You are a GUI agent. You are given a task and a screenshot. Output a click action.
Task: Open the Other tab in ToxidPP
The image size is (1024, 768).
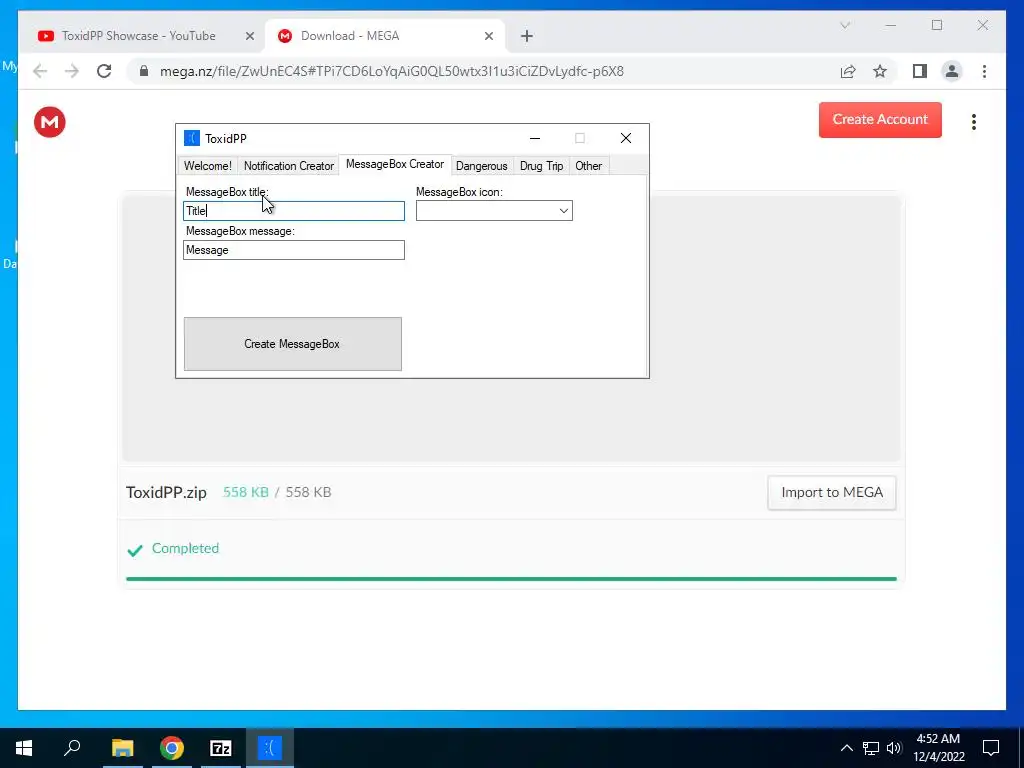pos(588,166)
